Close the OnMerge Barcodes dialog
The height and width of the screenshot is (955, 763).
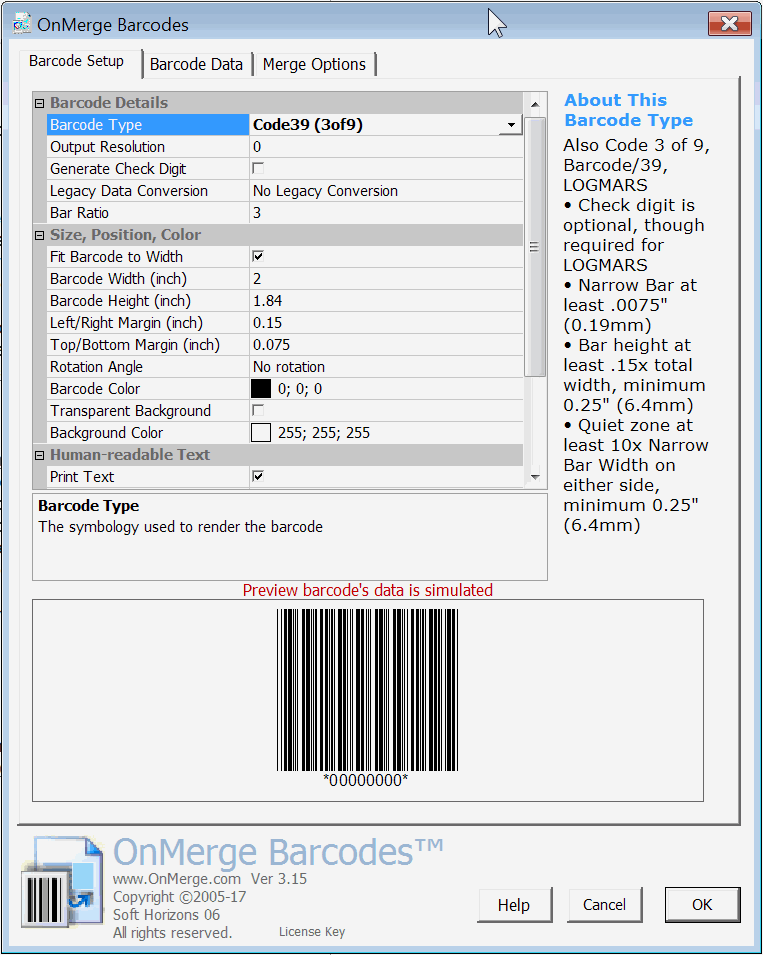(x=729, y=24)
